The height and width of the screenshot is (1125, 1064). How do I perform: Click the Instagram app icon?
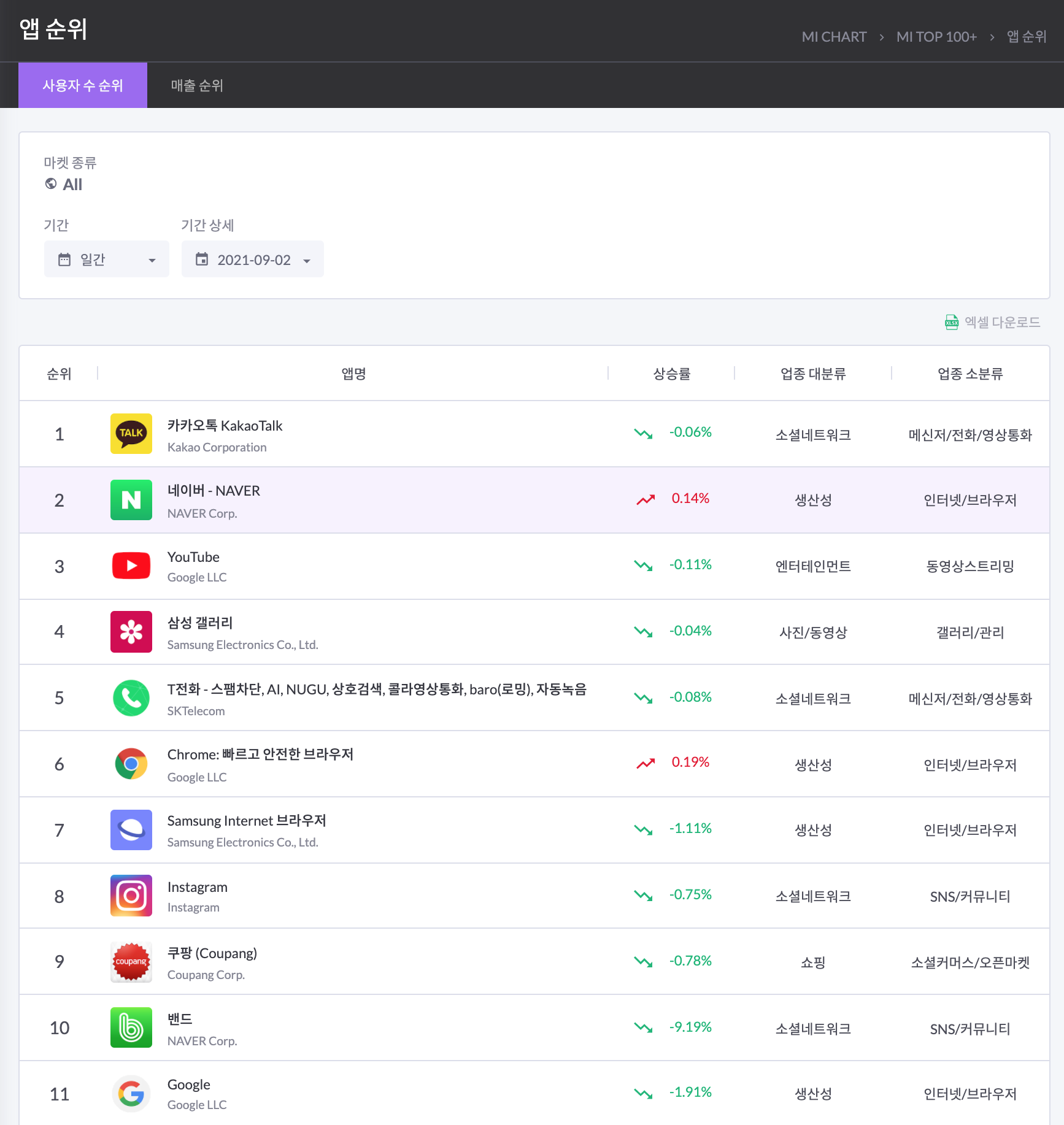tap(131, 896)
